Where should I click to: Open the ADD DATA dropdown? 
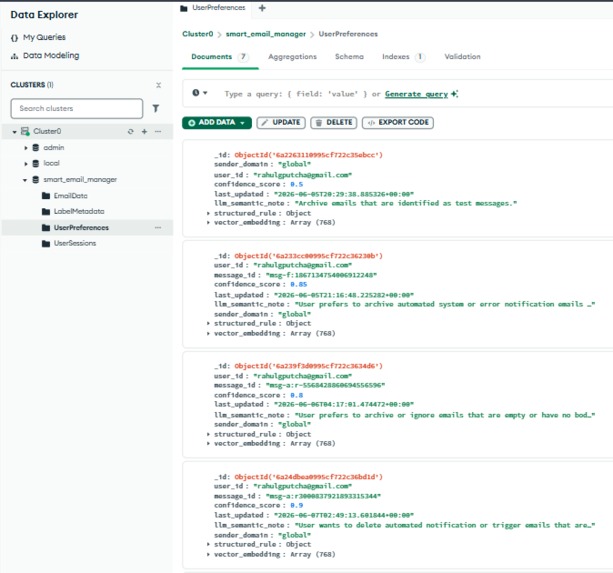tap(217, 122)
